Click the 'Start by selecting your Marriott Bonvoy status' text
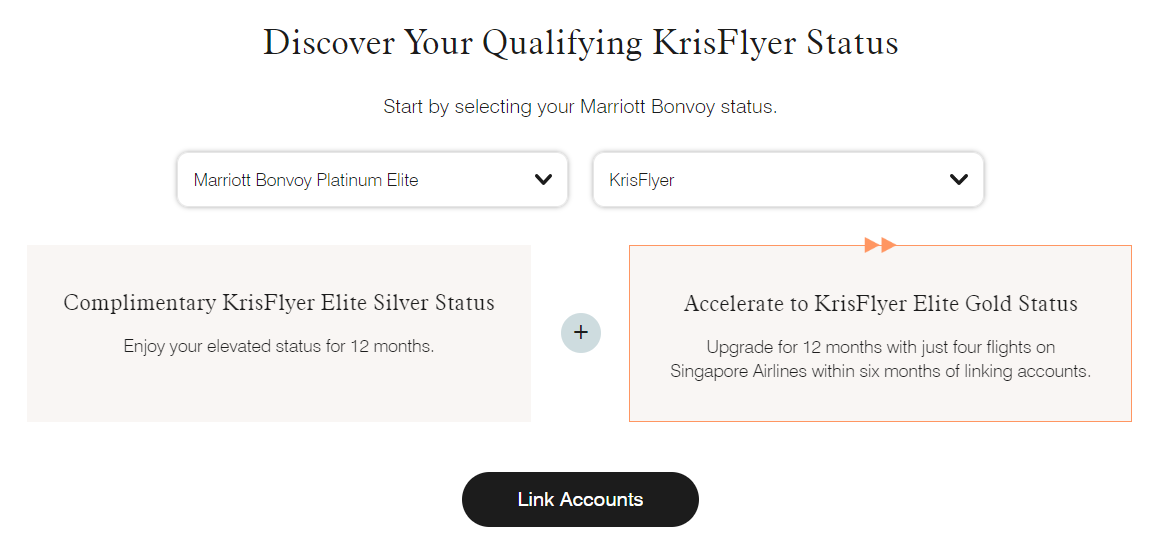Image resolution: width=1157 pixels, height=543 pixels. [x=580, y=107]
